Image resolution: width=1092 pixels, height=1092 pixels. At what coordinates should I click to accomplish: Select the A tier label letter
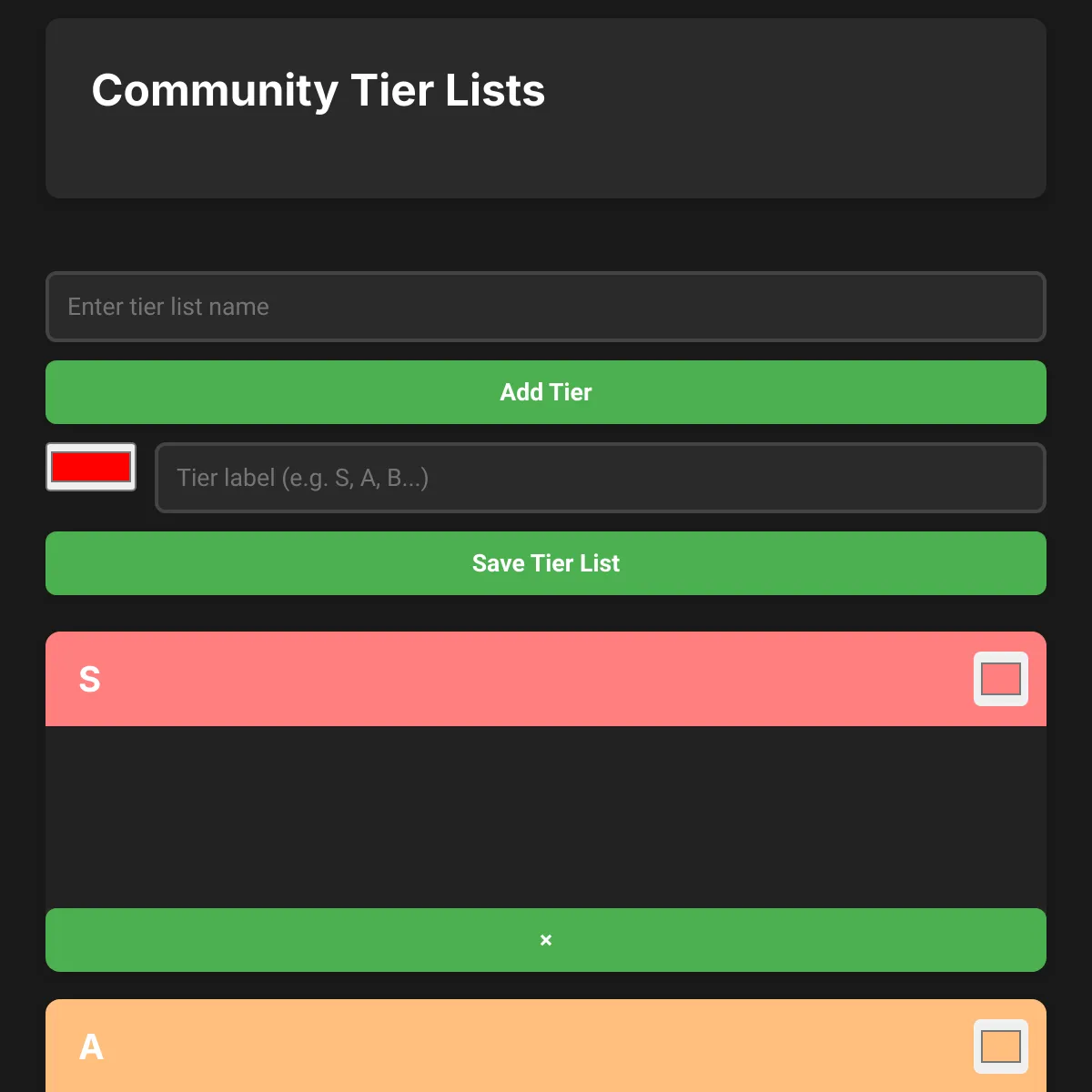(x=91, y=1046)
